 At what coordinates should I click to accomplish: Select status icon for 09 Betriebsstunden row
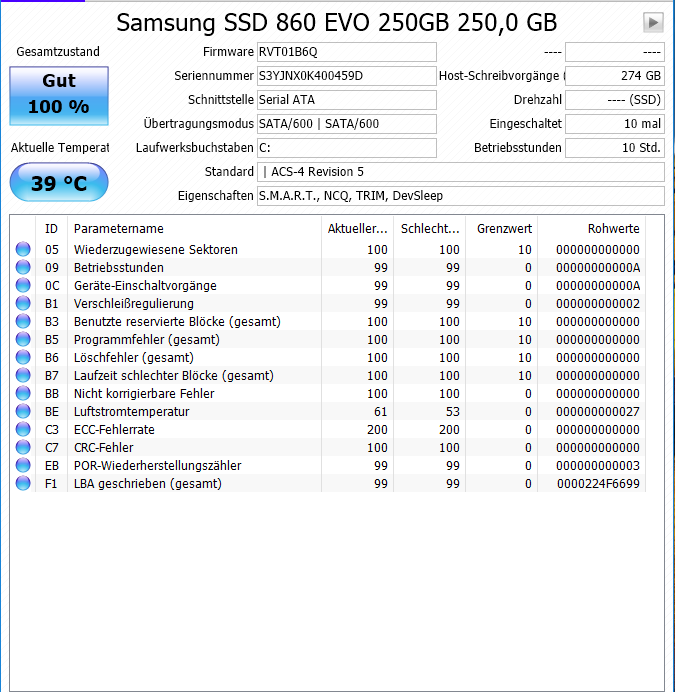23,267
